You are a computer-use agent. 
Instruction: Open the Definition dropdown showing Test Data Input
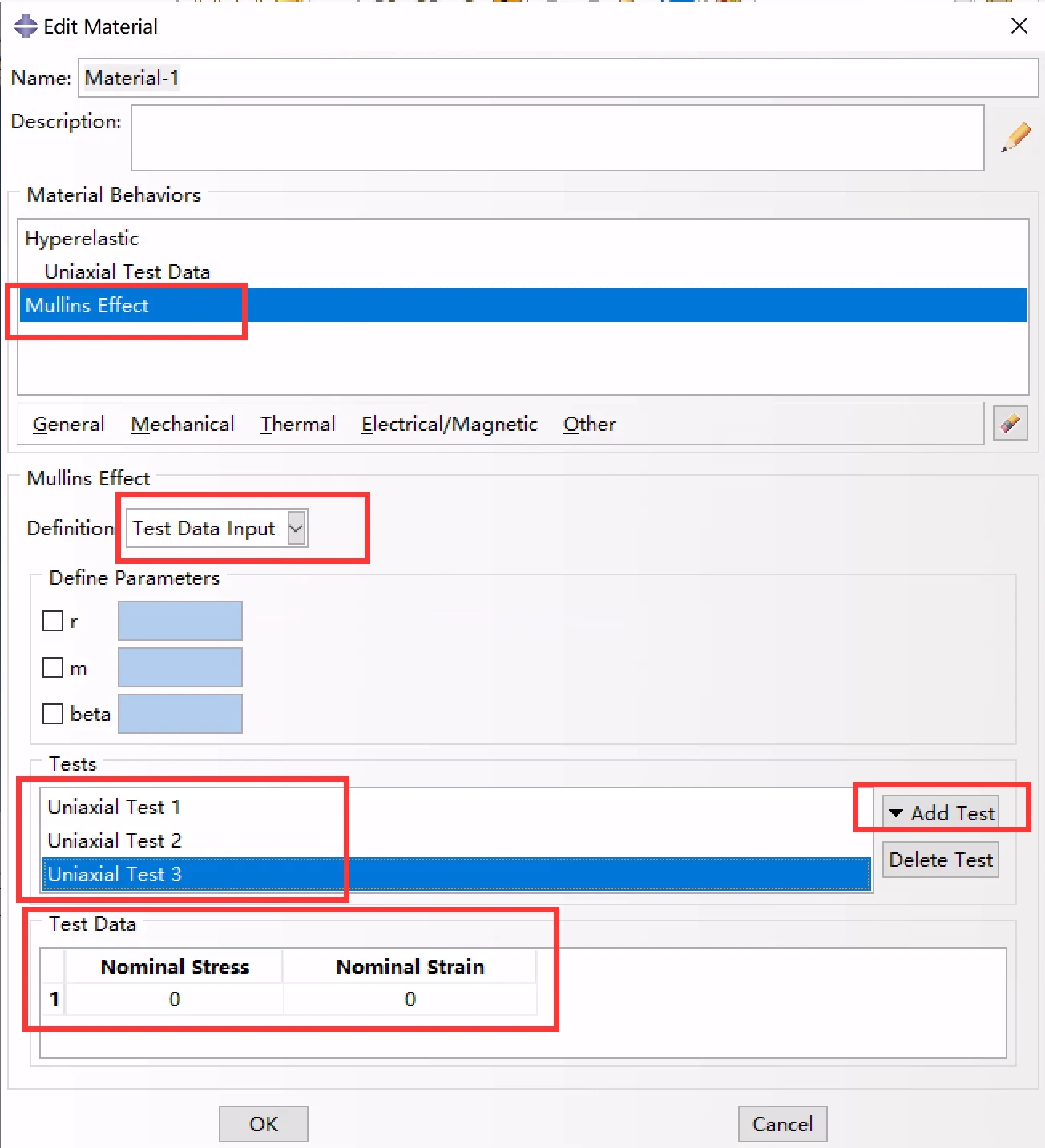pos(216,529)
